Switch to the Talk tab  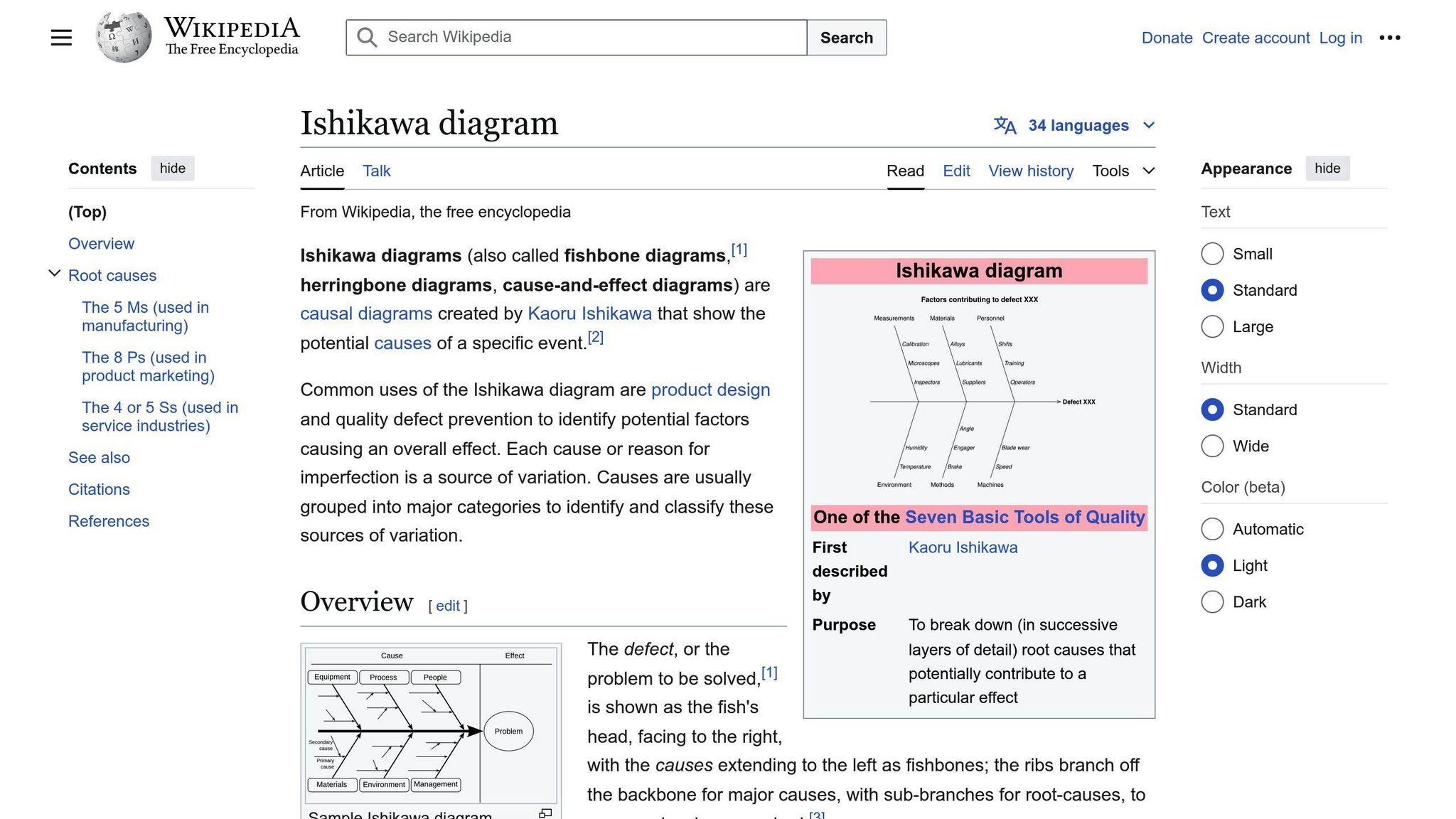(376, 171)
